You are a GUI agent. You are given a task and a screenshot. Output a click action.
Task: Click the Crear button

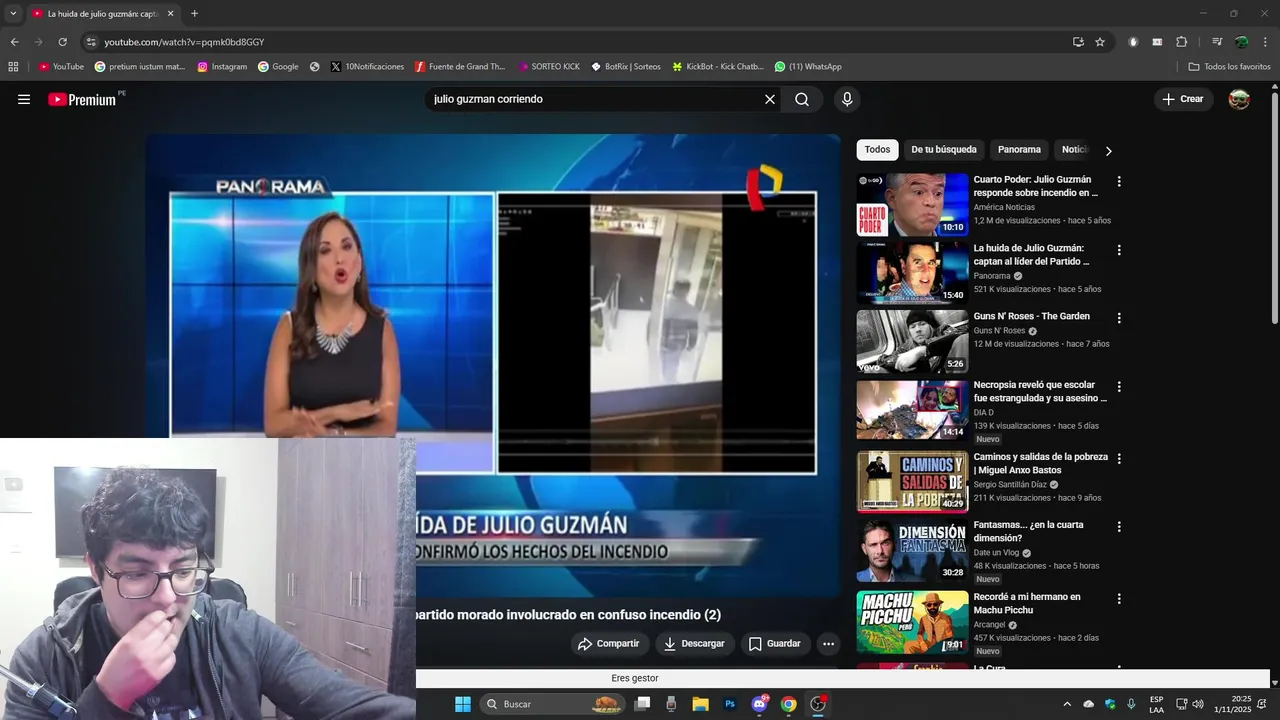1183,99
